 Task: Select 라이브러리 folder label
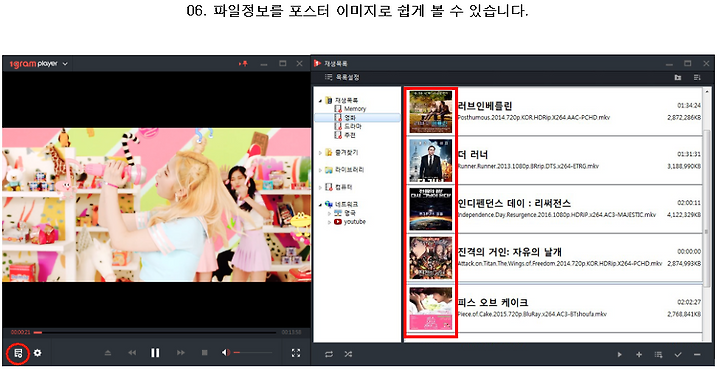point(349,170)
